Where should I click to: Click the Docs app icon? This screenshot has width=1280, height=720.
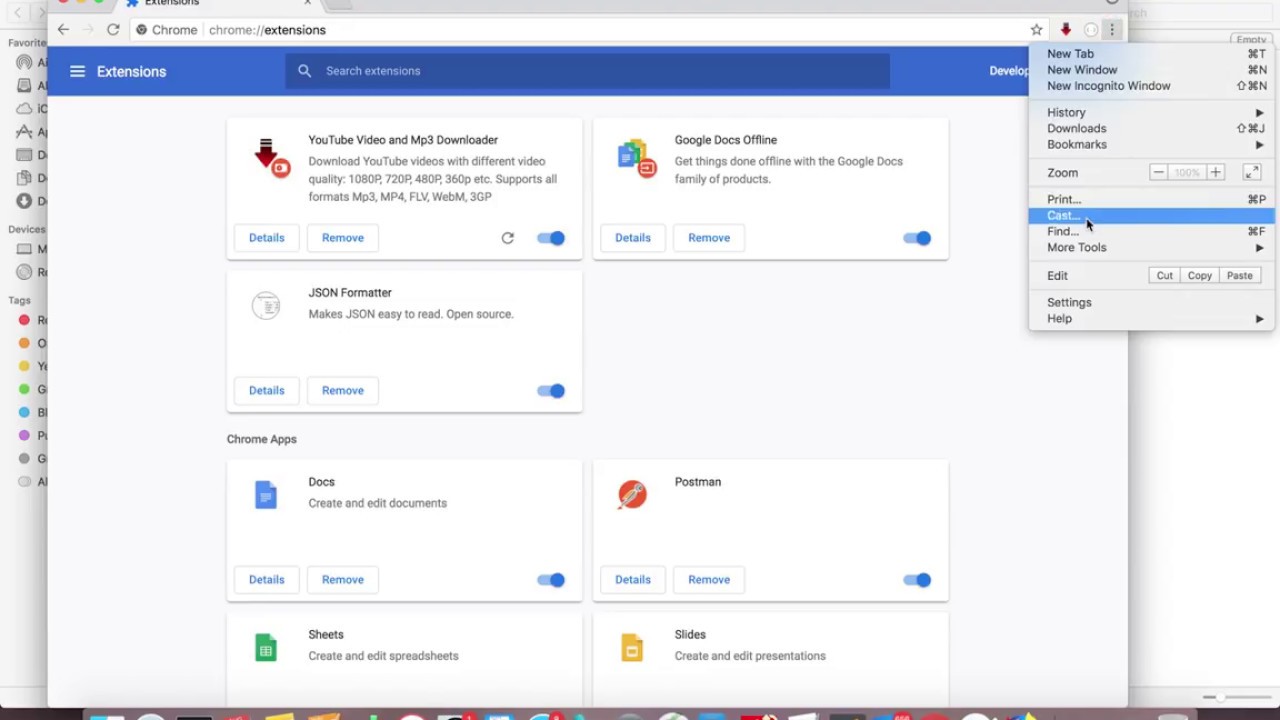click(x=266, y=495)
